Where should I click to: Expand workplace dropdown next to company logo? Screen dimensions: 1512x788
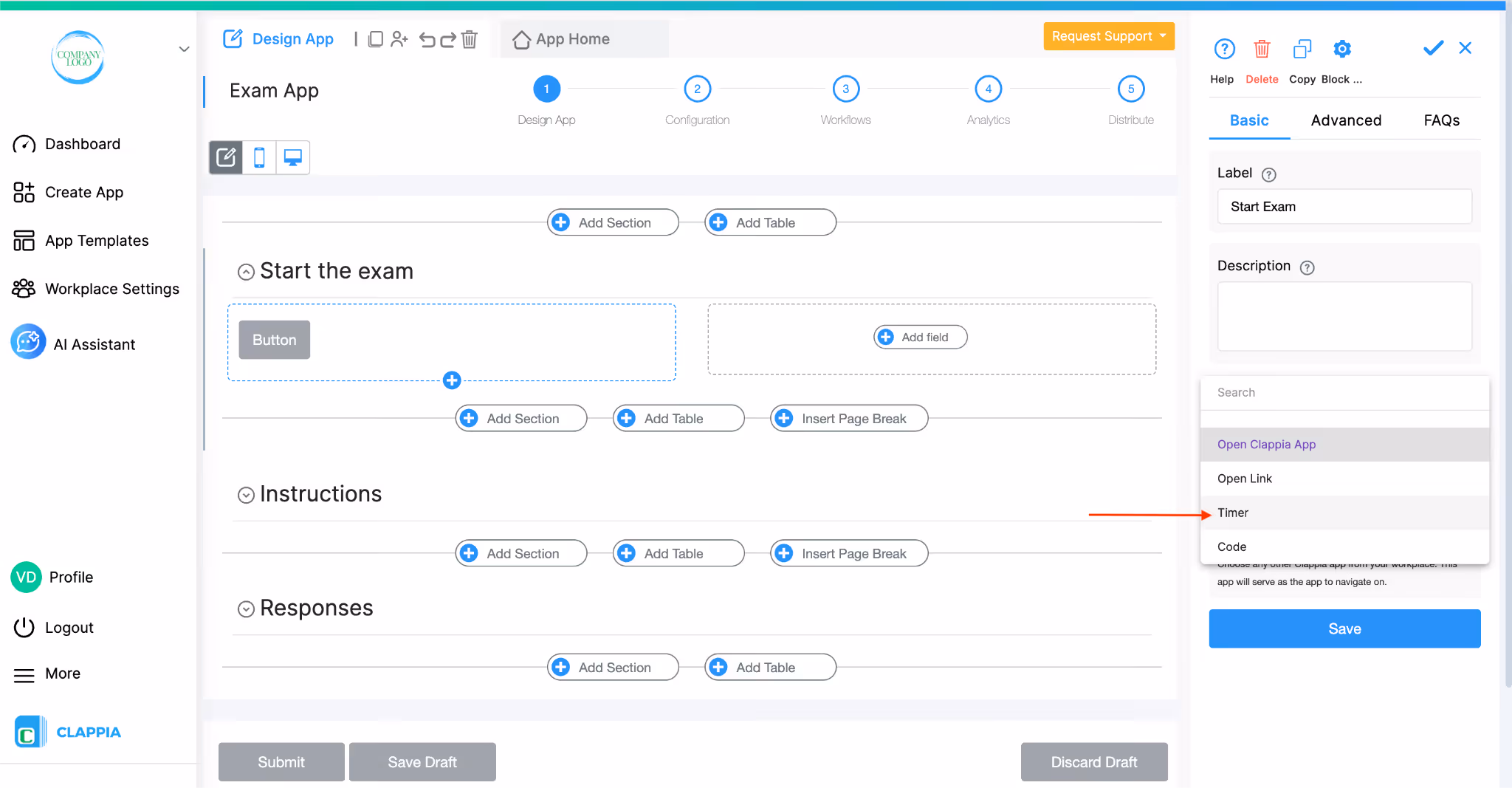pos(184,49)
